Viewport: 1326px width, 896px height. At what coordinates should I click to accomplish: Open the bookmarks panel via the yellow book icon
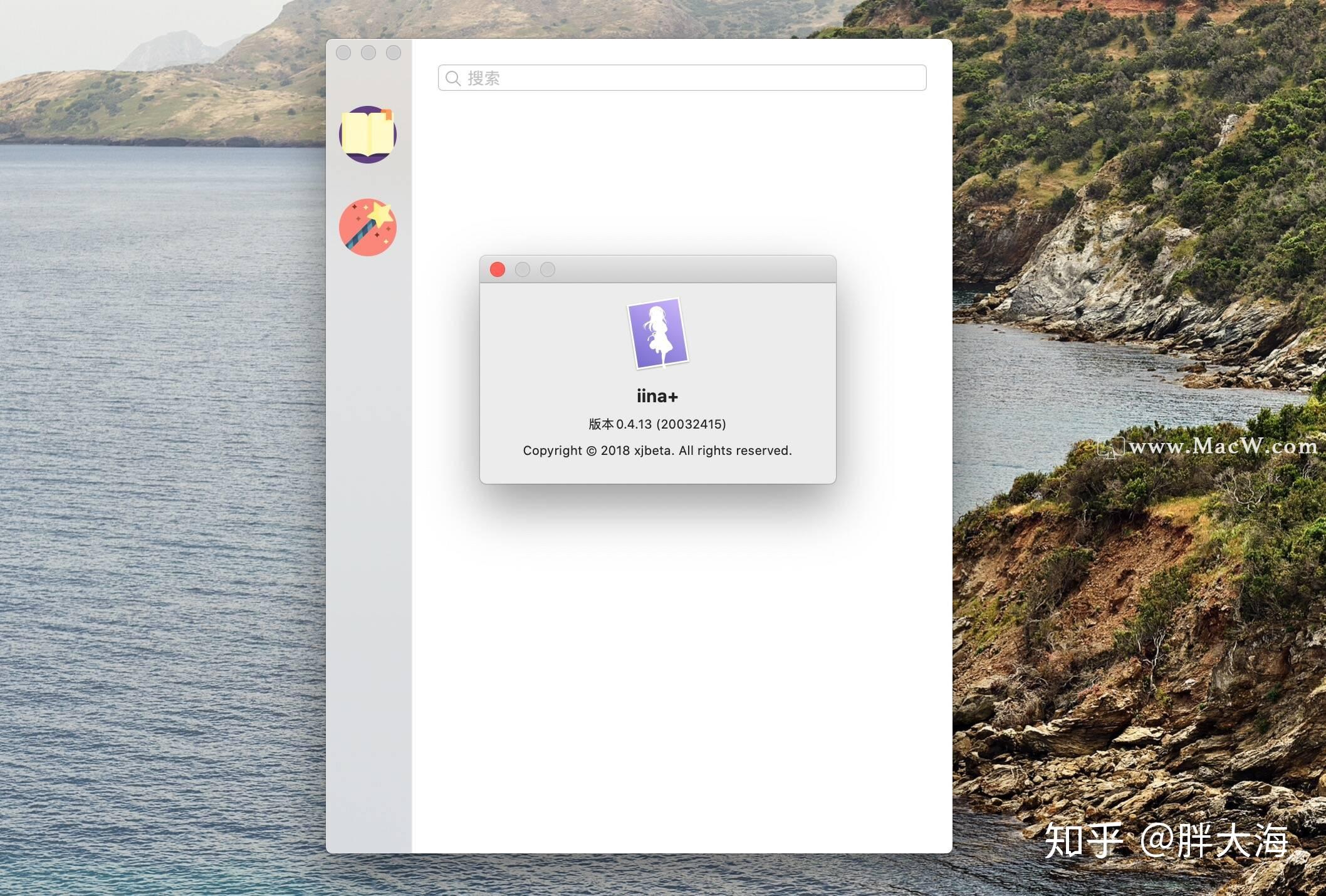pyautogui.click(x=368, y=134)
